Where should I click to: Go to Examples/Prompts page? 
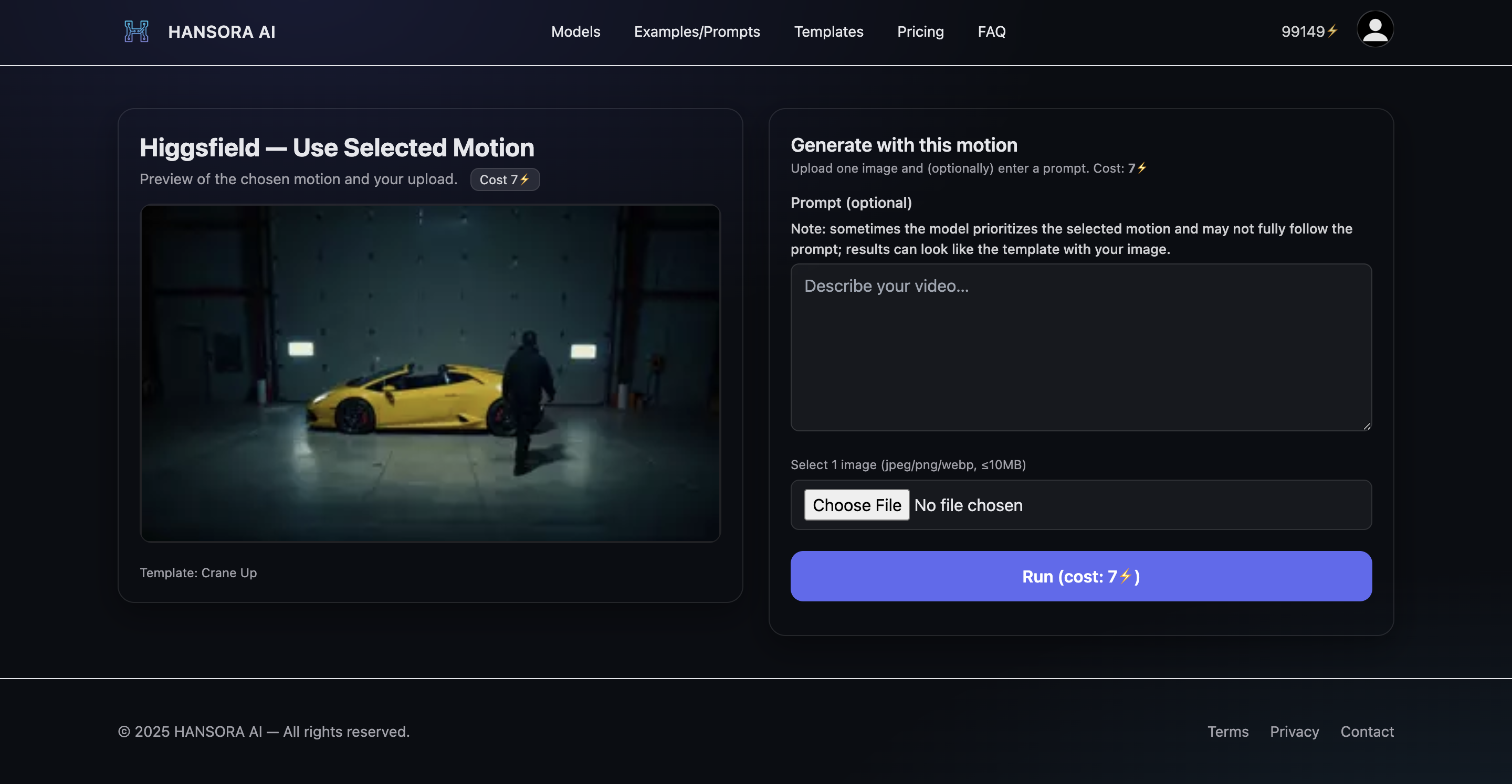[x=697, y=31]
